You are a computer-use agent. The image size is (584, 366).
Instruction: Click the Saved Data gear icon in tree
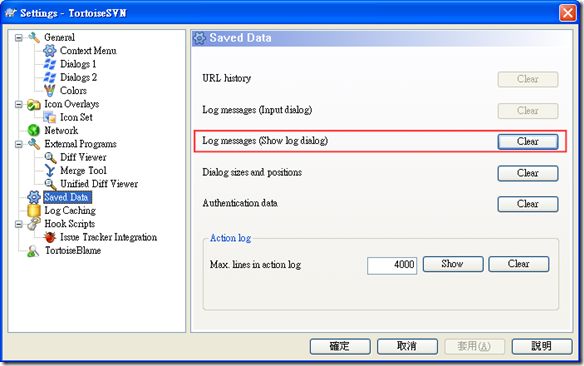pyautogui.click(x=34, y=197)
